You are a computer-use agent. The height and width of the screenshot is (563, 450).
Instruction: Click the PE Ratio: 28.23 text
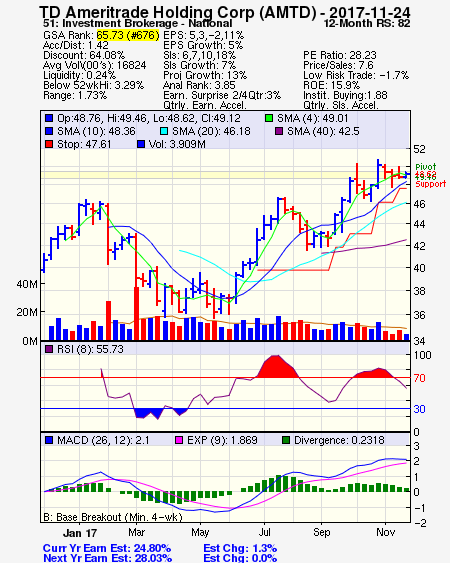[x=340, y=55]
